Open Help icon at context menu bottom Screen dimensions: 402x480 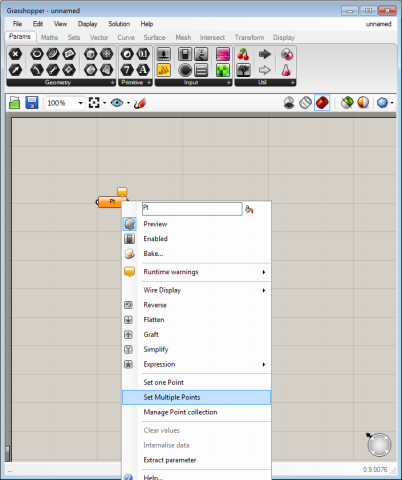129,477
